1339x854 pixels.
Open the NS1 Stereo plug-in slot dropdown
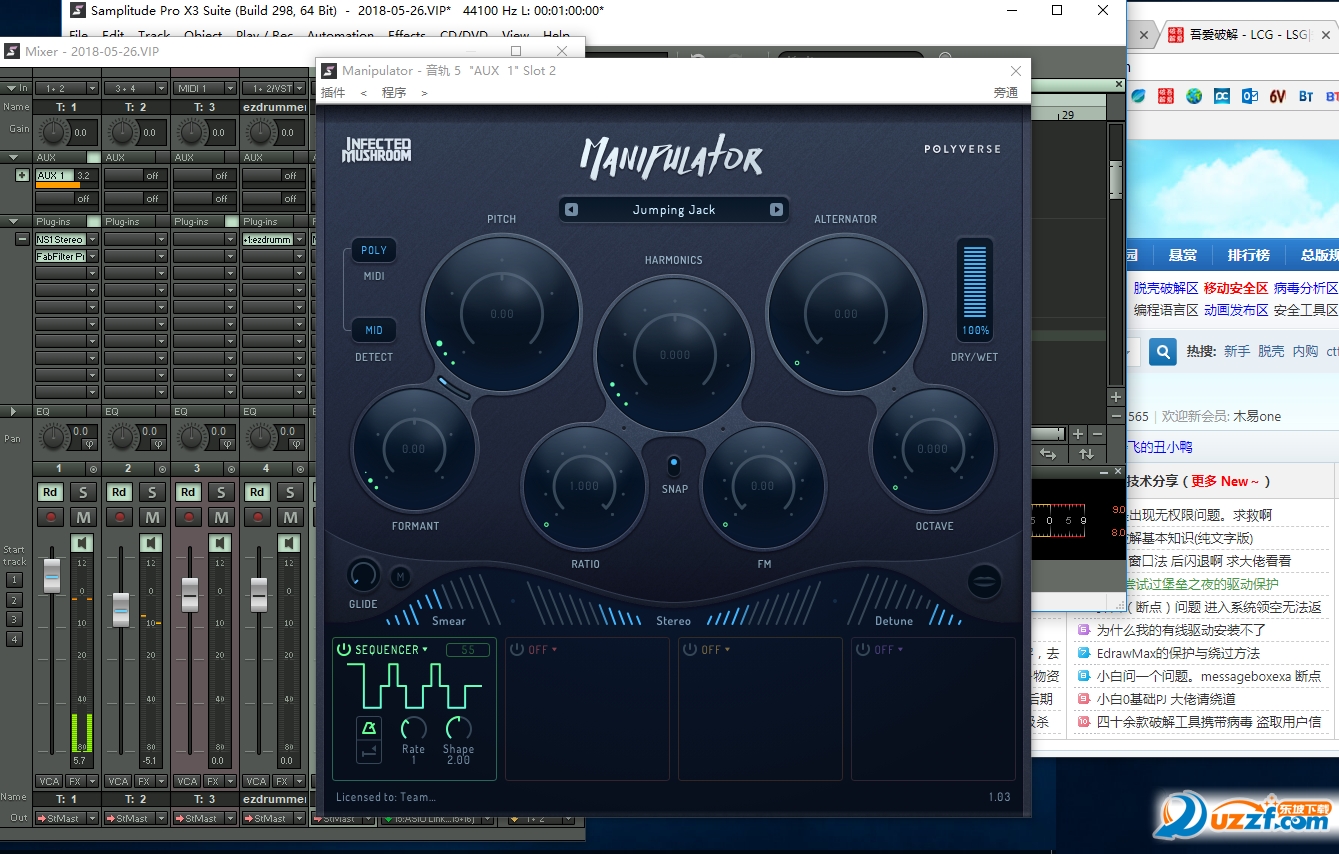93,240
